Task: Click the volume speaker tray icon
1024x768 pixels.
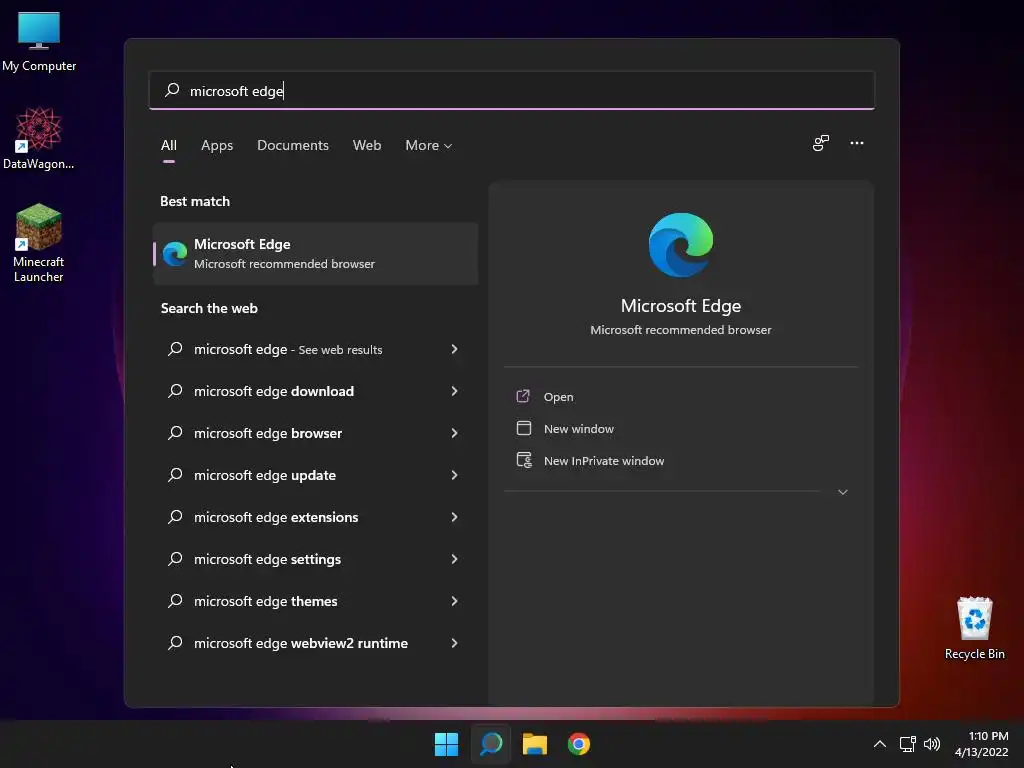Action: coord(932,744)
